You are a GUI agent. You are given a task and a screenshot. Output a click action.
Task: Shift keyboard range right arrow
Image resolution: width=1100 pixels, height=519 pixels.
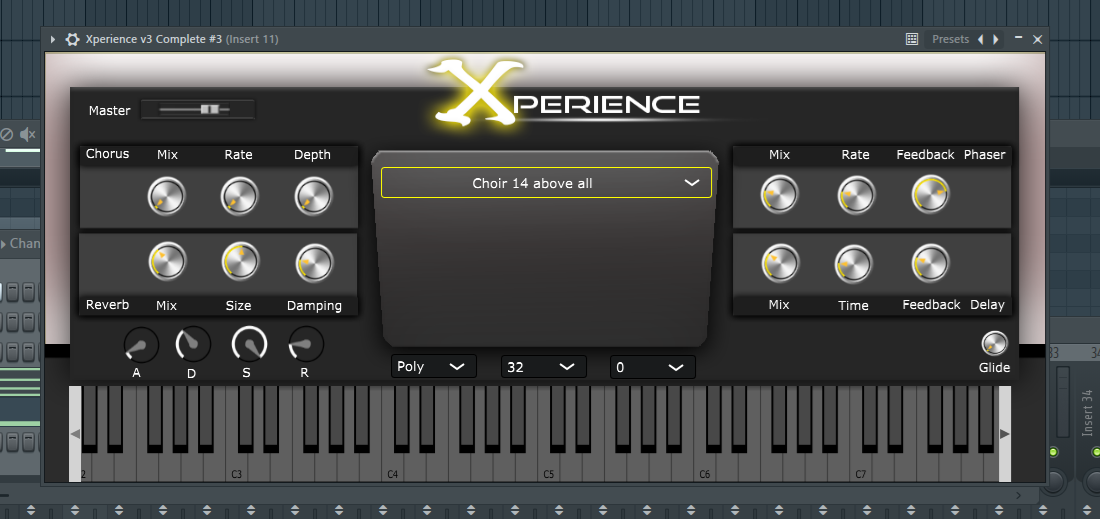click(1005, 434)
